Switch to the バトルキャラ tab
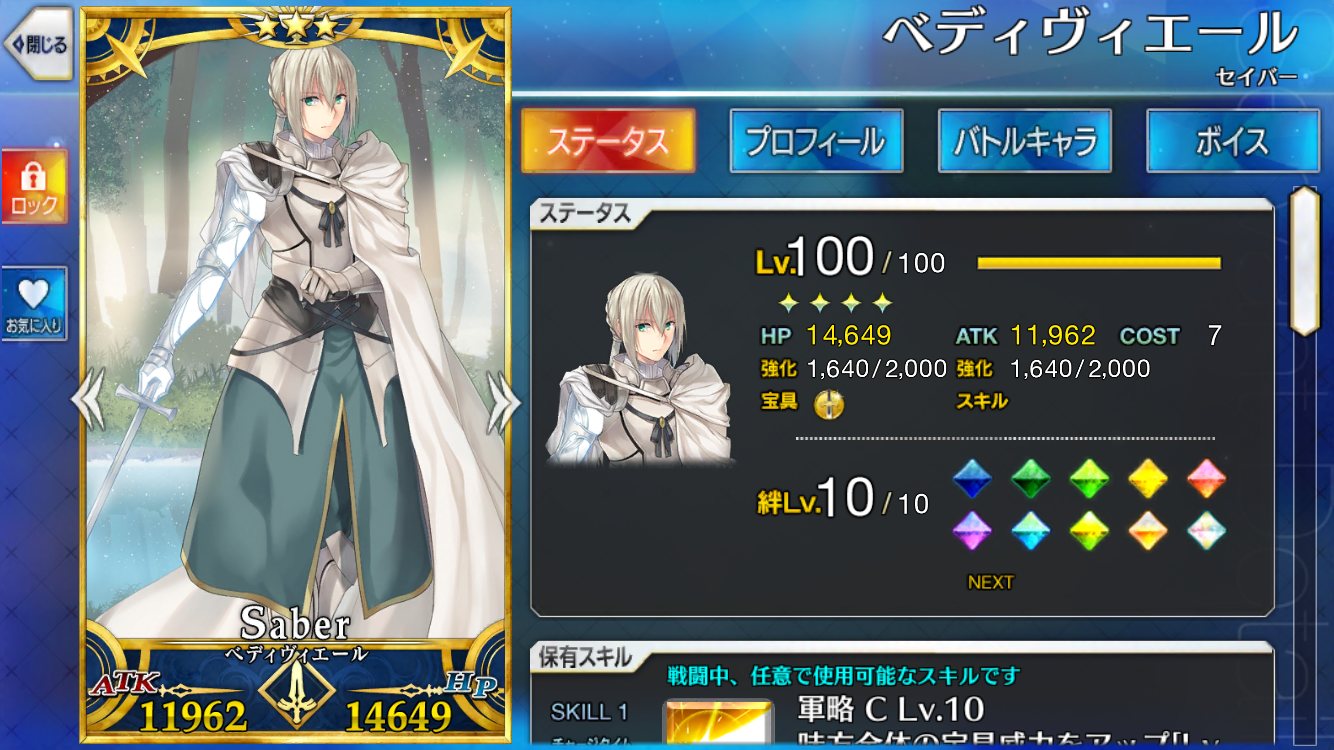This screenshot has width=1334, height=750. (x=1024, y=141)
